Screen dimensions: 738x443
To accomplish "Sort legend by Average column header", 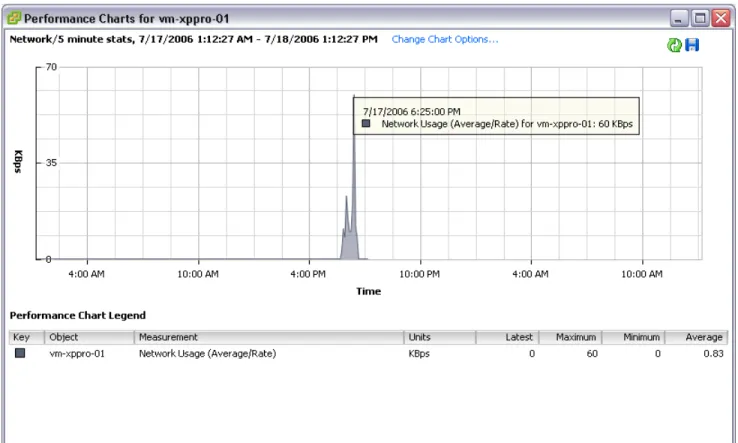I will click(697, 337).
